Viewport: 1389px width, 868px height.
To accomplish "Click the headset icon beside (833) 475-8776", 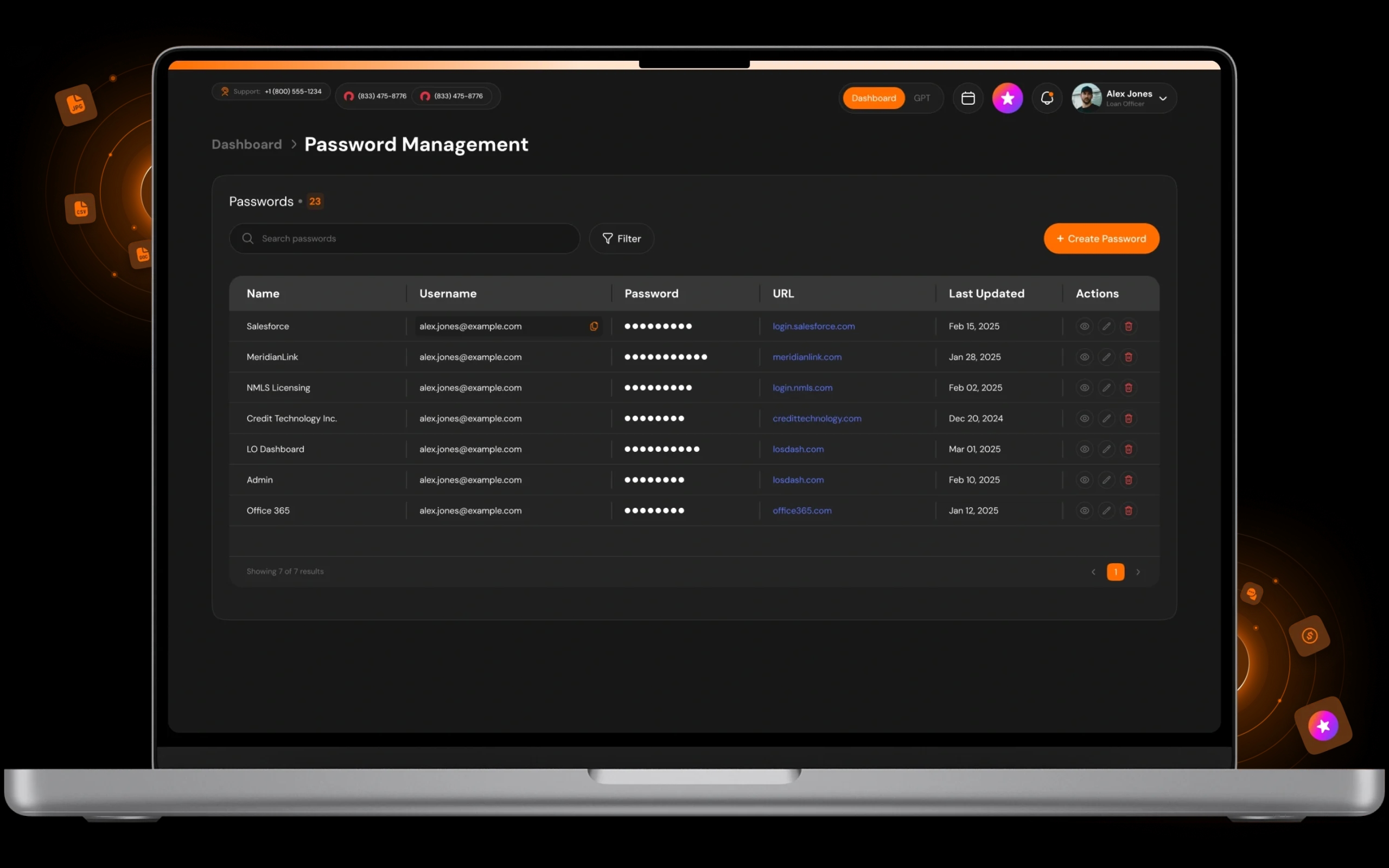I will pos(349,96).
